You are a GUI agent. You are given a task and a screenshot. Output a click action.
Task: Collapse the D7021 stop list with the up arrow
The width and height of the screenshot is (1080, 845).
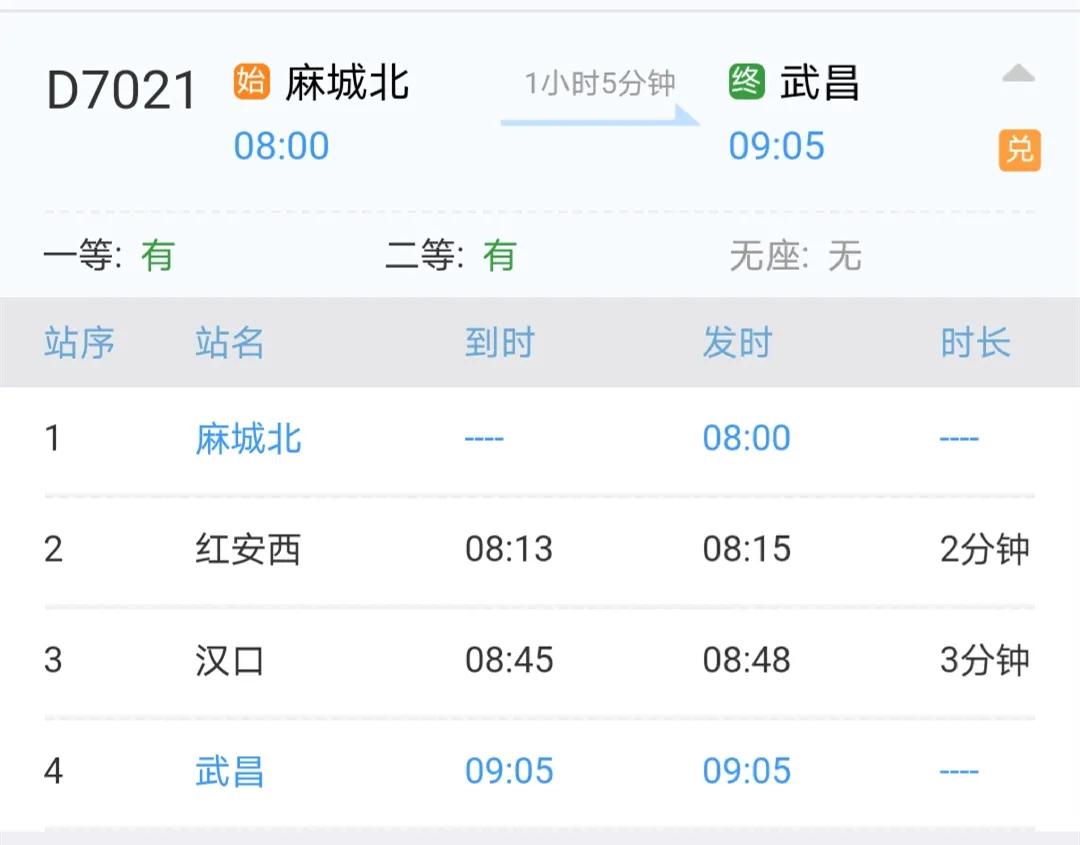tap(1018, 74)
